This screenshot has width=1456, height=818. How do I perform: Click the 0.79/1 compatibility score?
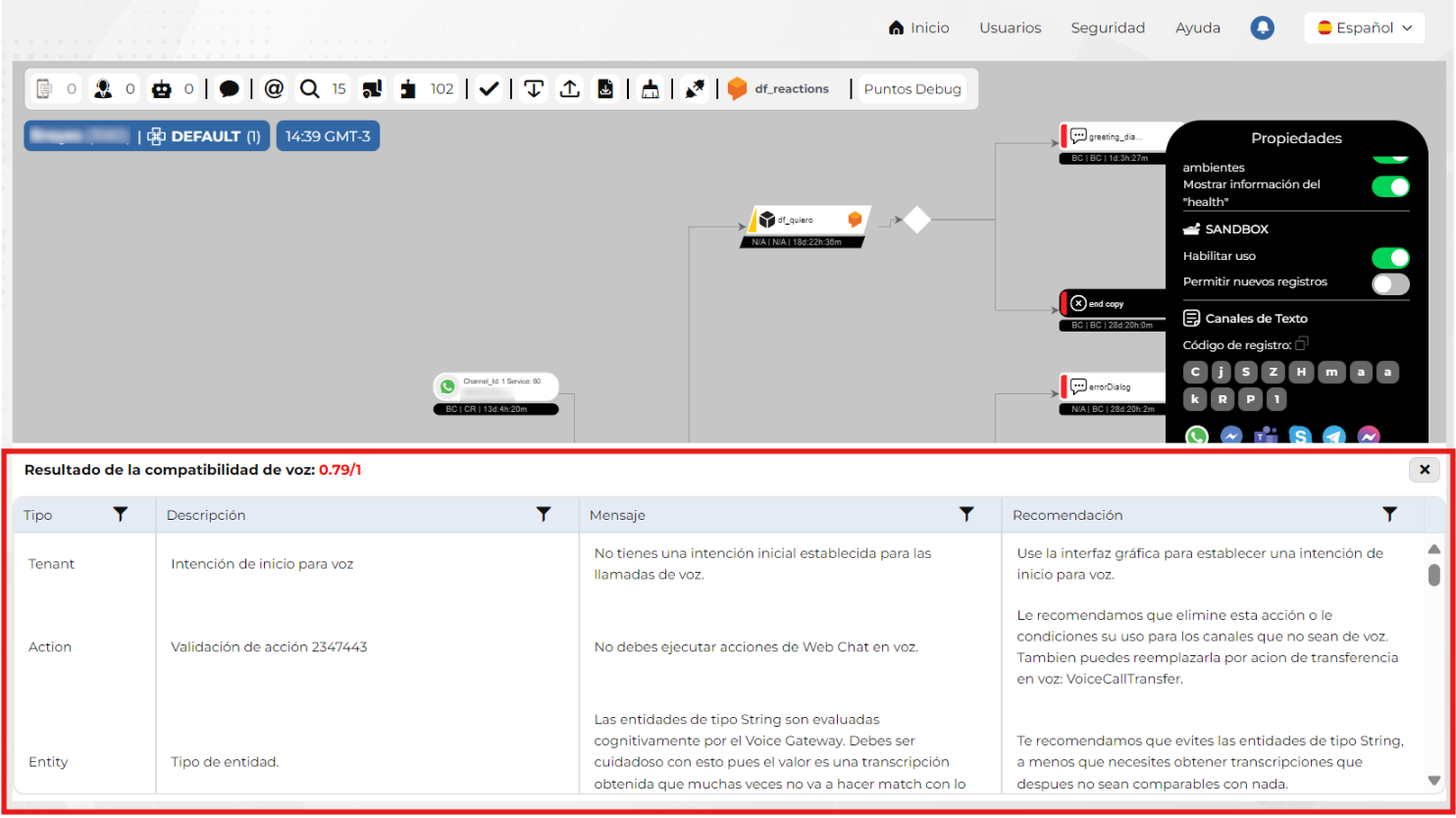point(340,470)
